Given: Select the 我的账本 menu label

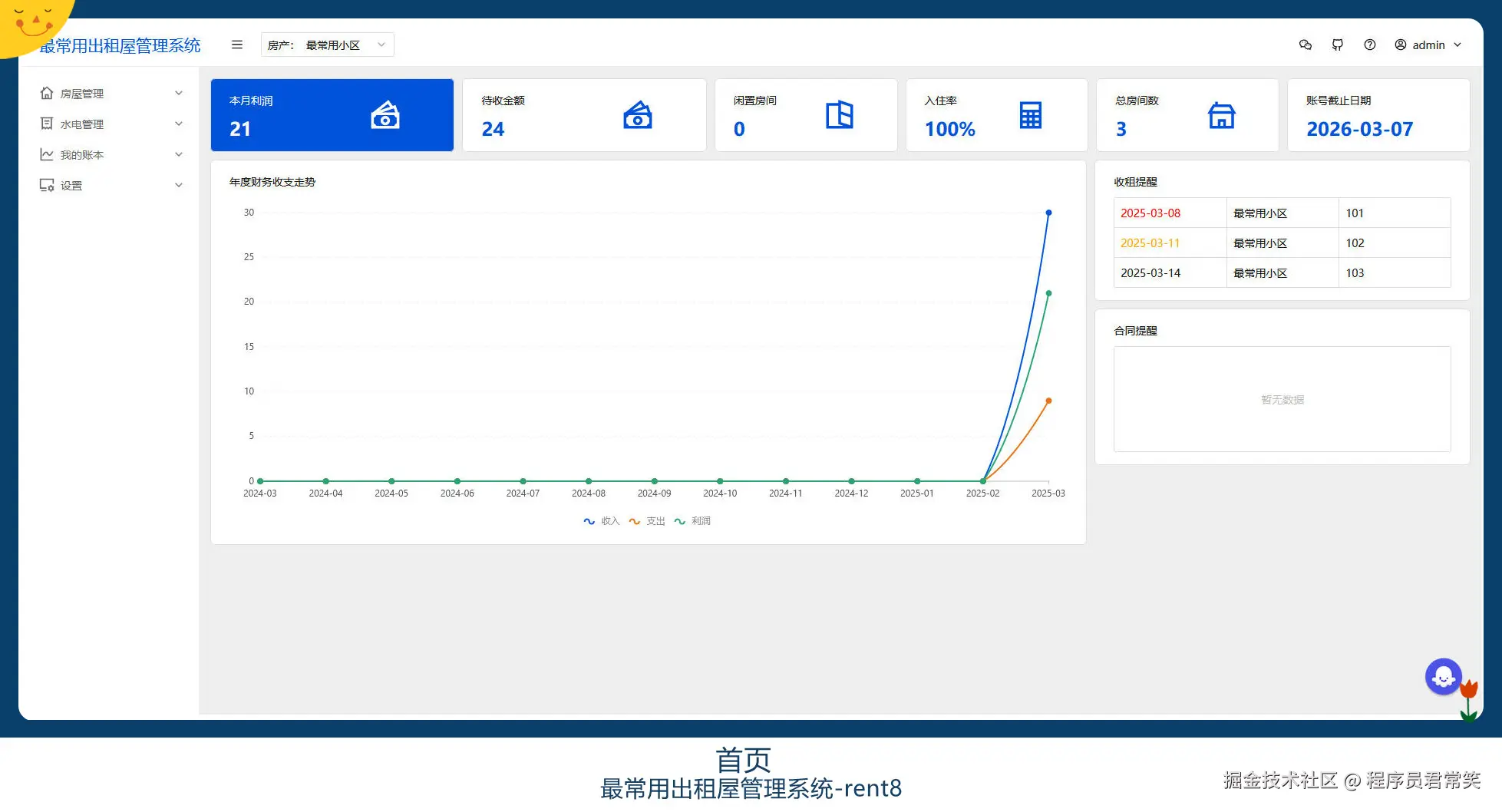Looking at the screenshot, I should click(82, 155).
